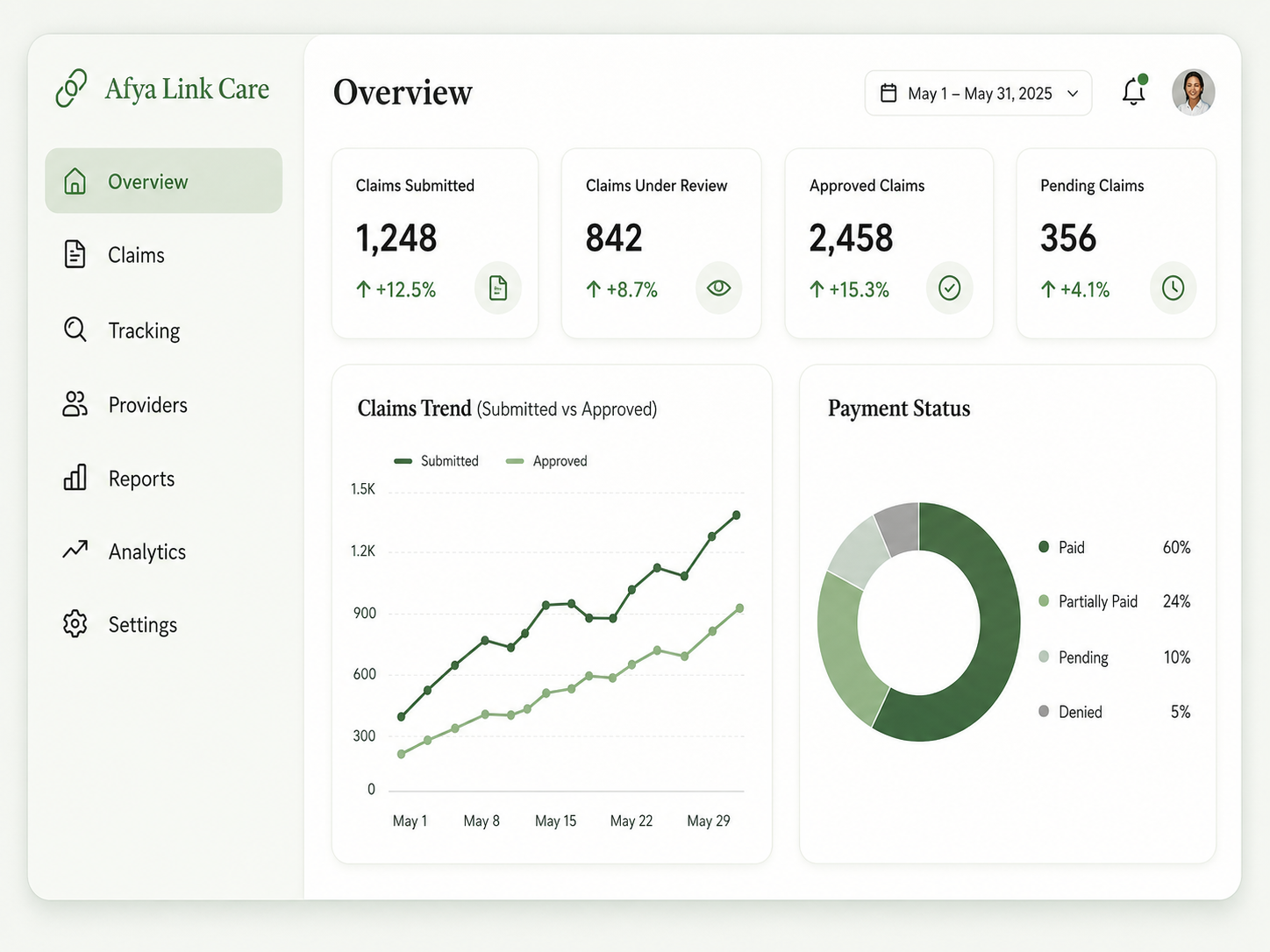Click the 2,458 approved claims value
The image size is (1270, 952).
[851, 238]
